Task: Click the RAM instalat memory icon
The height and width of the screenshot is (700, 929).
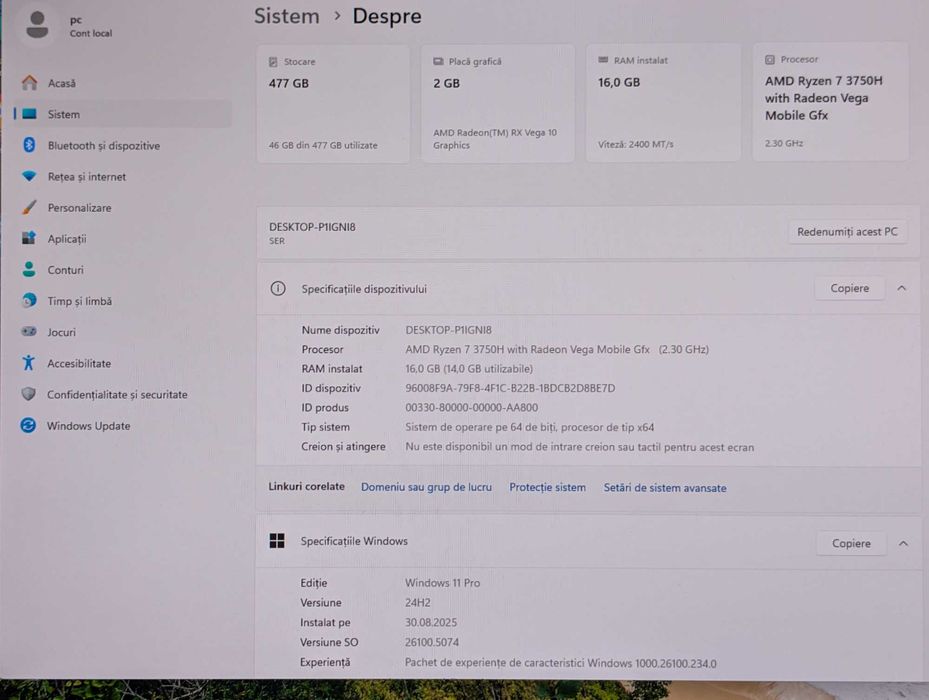Action: click(x=603, y=60)
